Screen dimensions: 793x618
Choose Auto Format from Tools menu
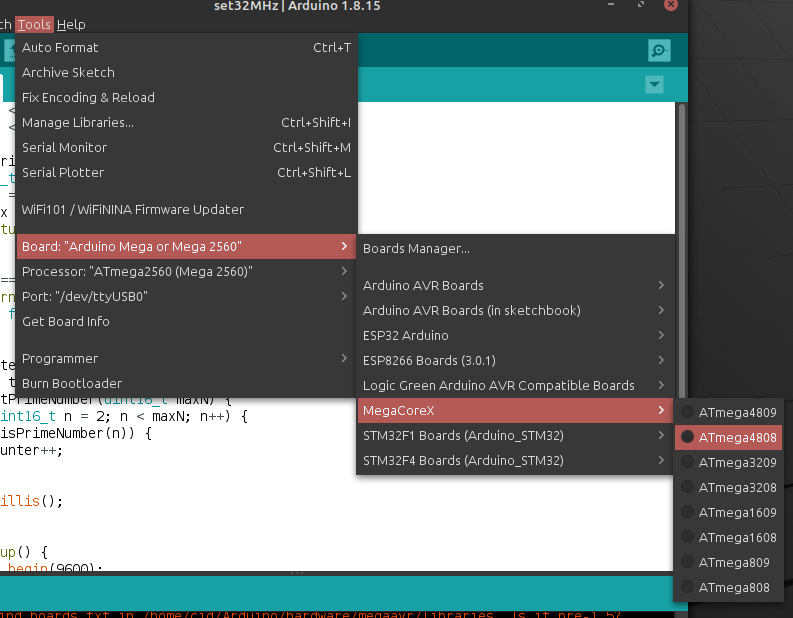click(186, 48)
